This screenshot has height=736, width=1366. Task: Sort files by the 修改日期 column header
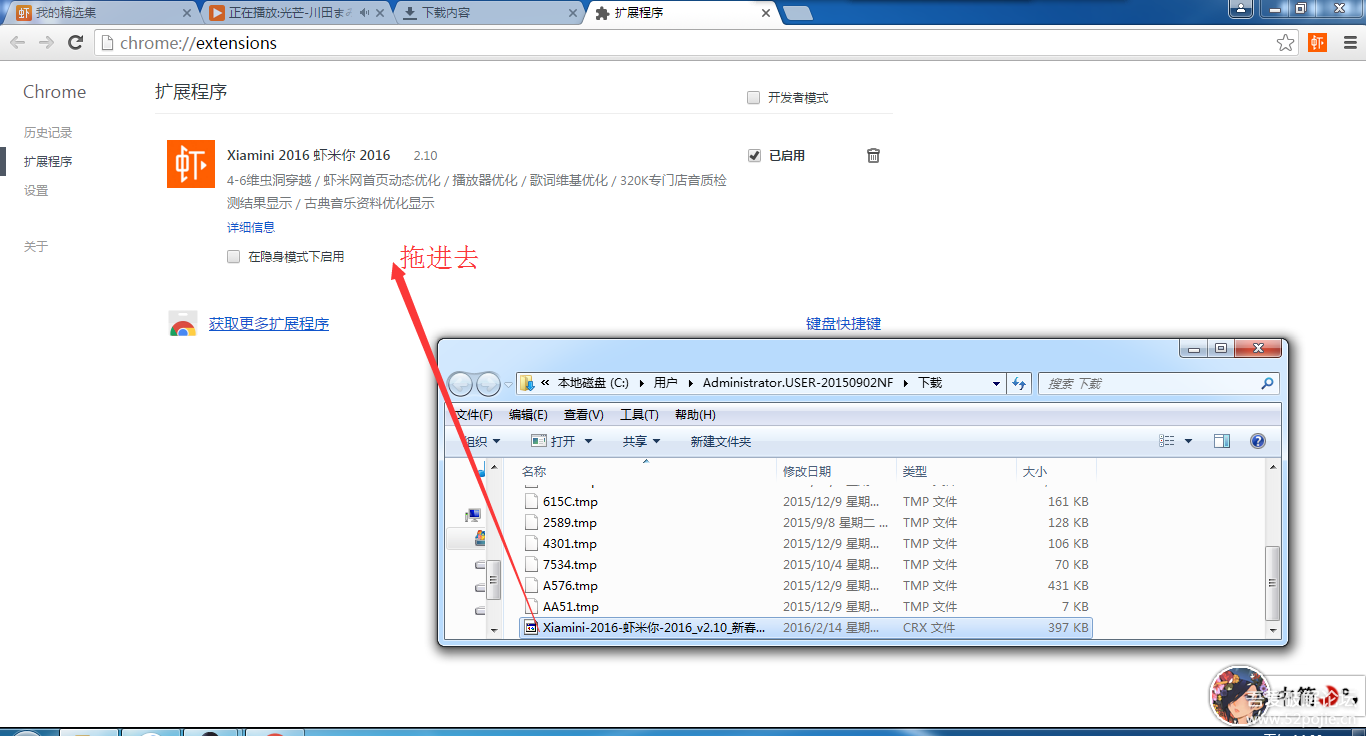point(836,471)
